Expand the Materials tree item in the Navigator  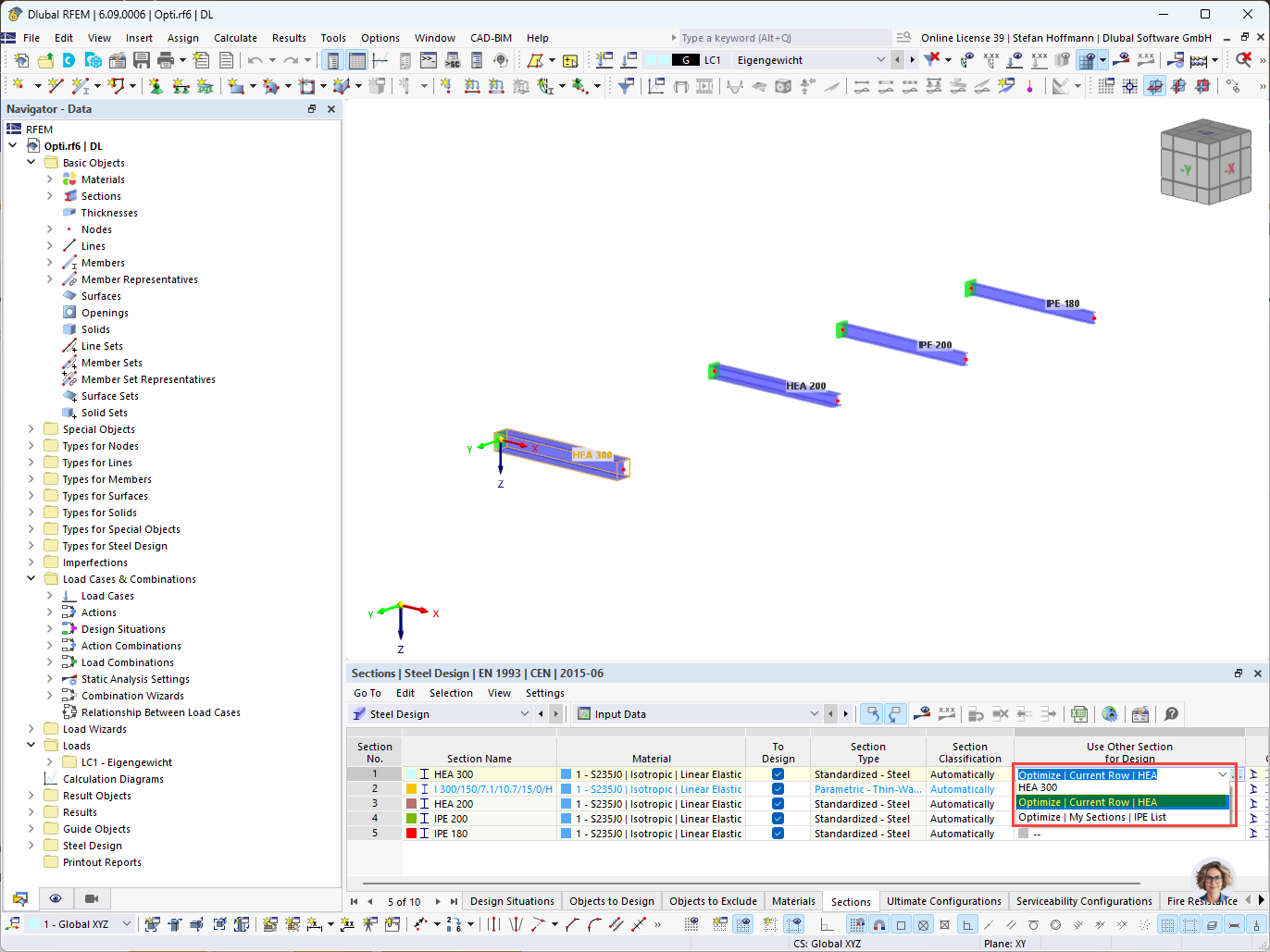[x=51, y=179]
